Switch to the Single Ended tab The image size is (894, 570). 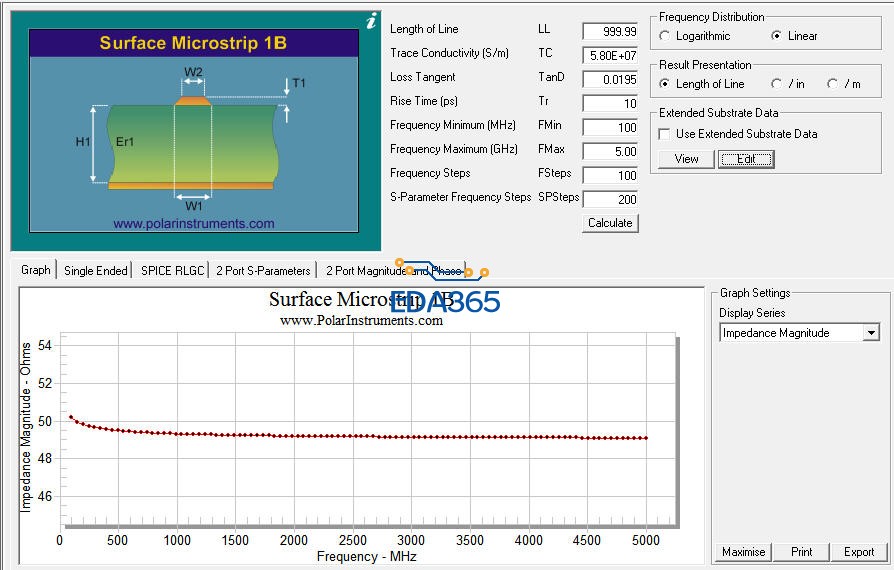[95, 271]
